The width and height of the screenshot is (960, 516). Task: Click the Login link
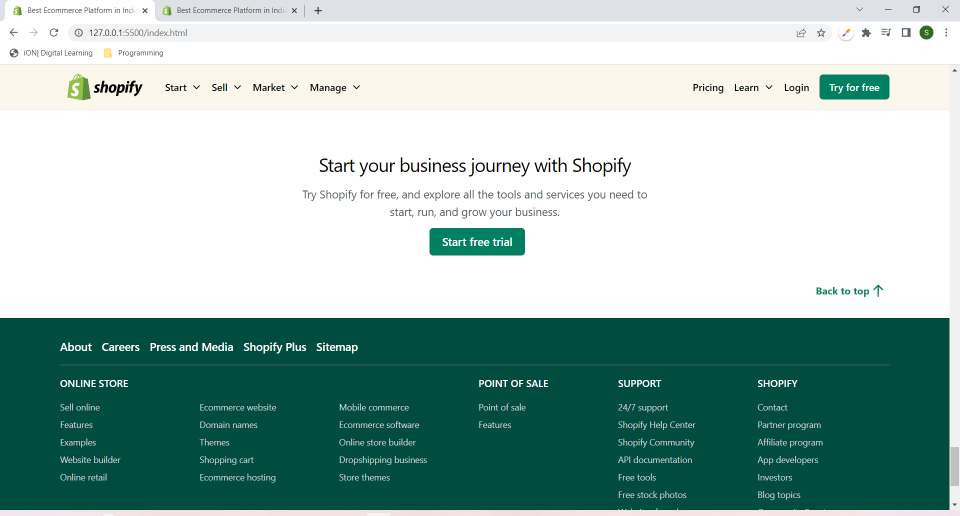pyautogui.click(x=796, y=88)
